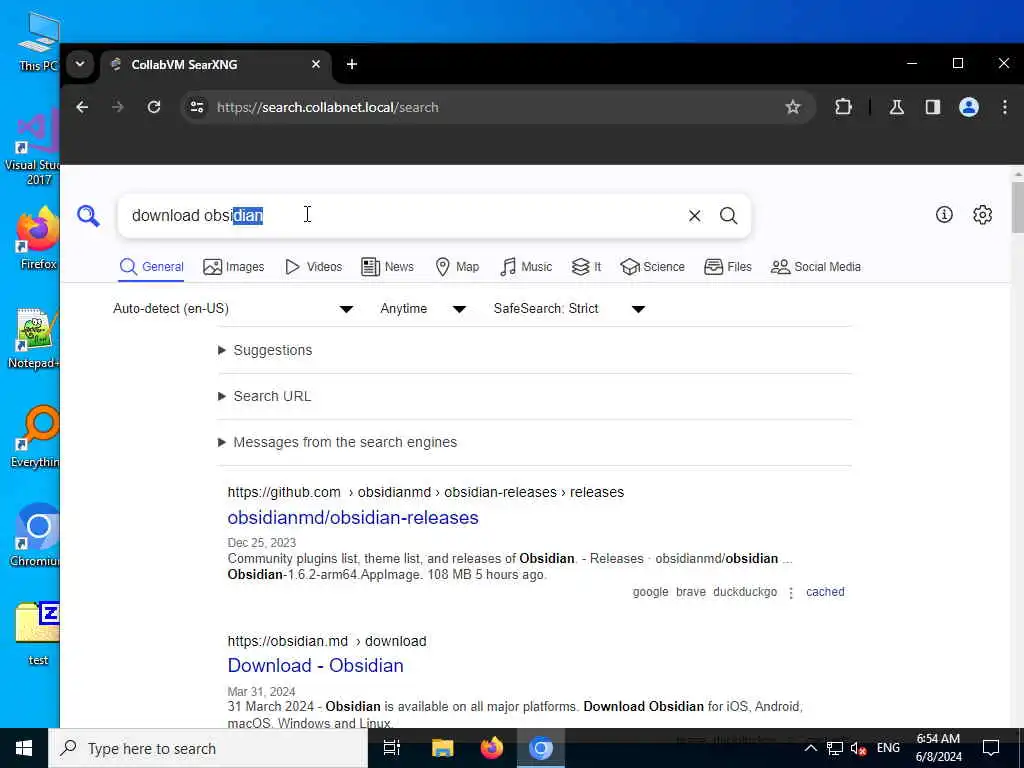Open the network status tray icon

(x=835, y=748)
